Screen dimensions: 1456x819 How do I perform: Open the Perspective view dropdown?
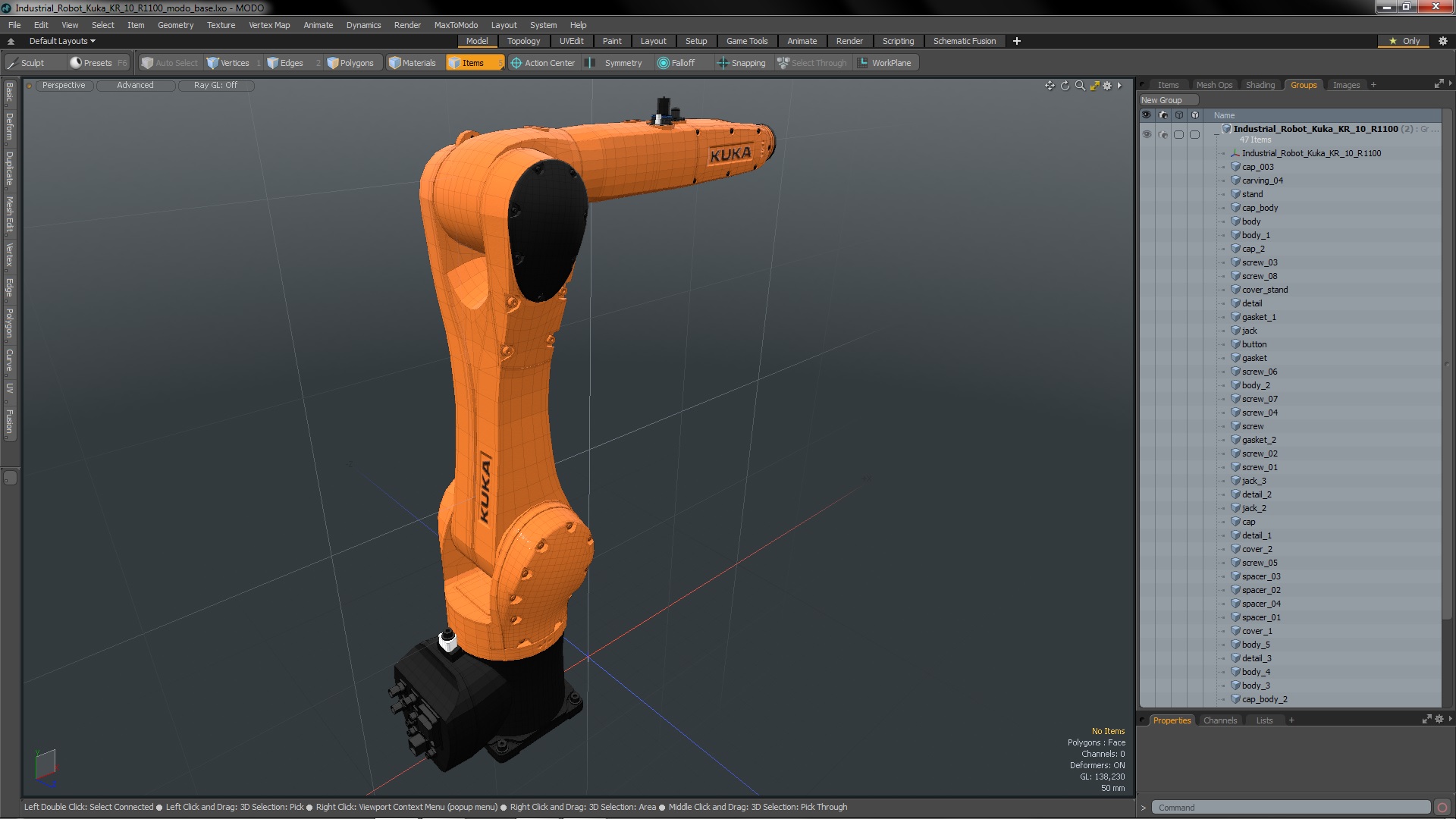(64, 86)
